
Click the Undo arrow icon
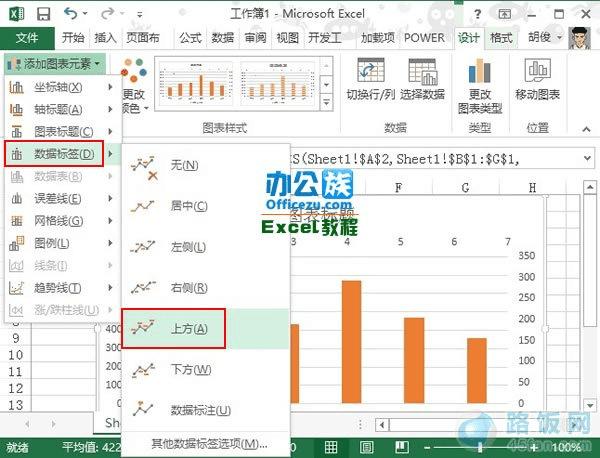pyautogui.click(x=71, y=13)
